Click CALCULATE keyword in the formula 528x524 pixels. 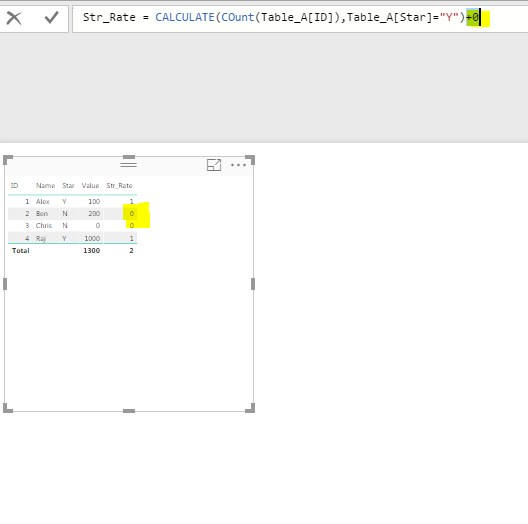[x=185, y=17]
